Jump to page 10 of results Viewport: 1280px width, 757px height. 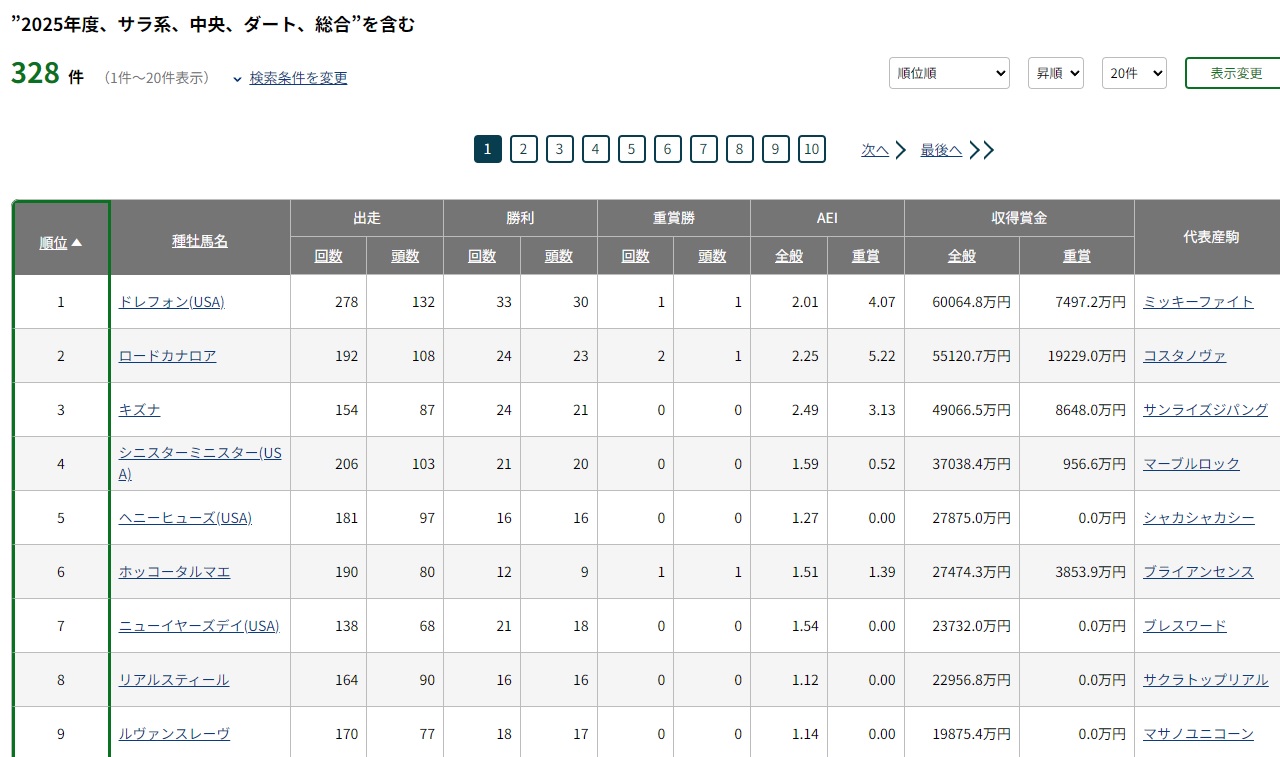click(x=811, y=150)
